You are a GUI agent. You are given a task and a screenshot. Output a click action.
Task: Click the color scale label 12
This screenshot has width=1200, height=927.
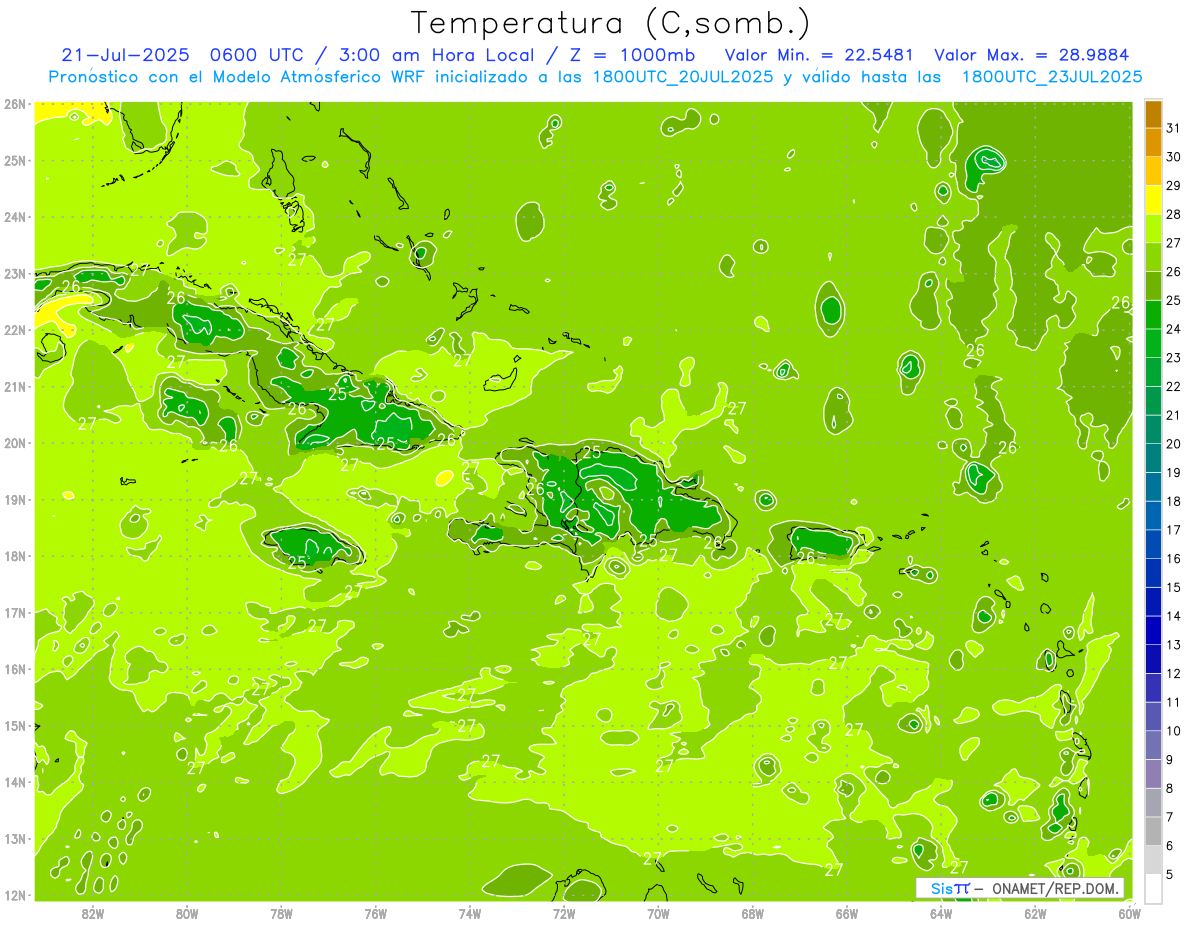[x=1173, y=674]
